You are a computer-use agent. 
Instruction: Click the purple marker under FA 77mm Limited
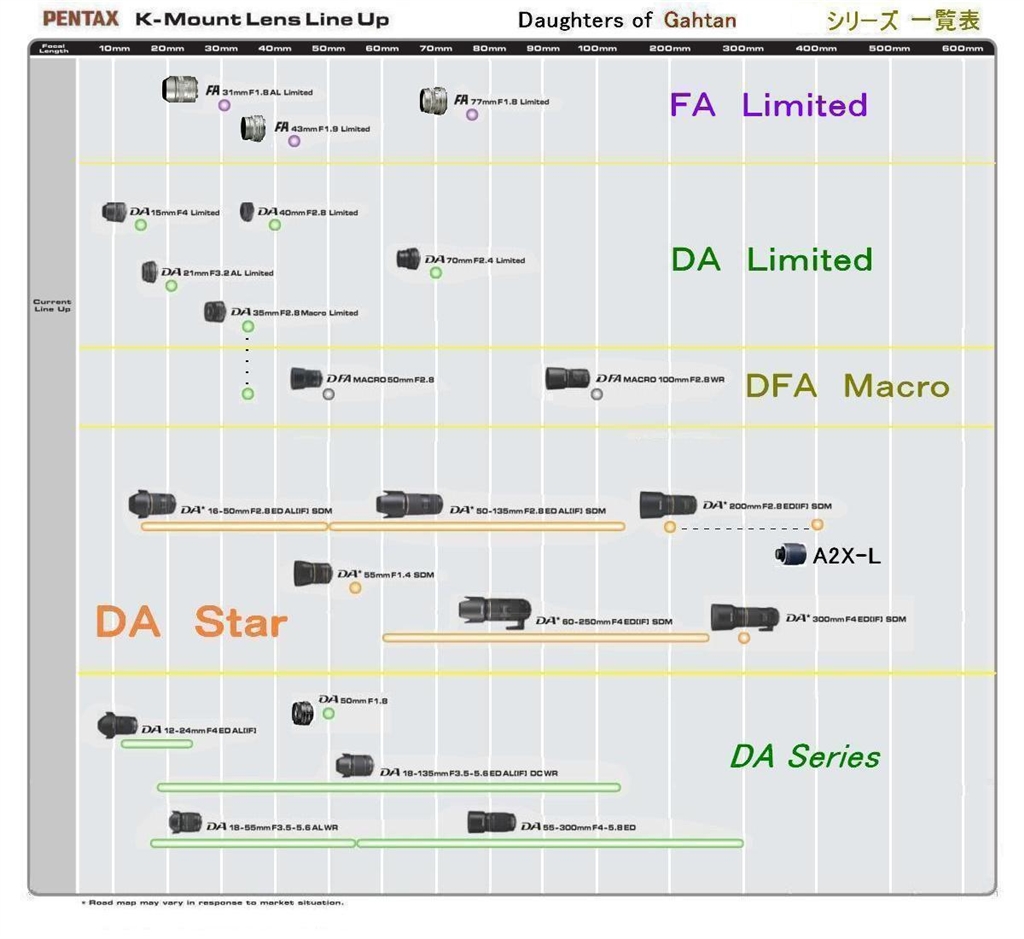tap(472, 115)
